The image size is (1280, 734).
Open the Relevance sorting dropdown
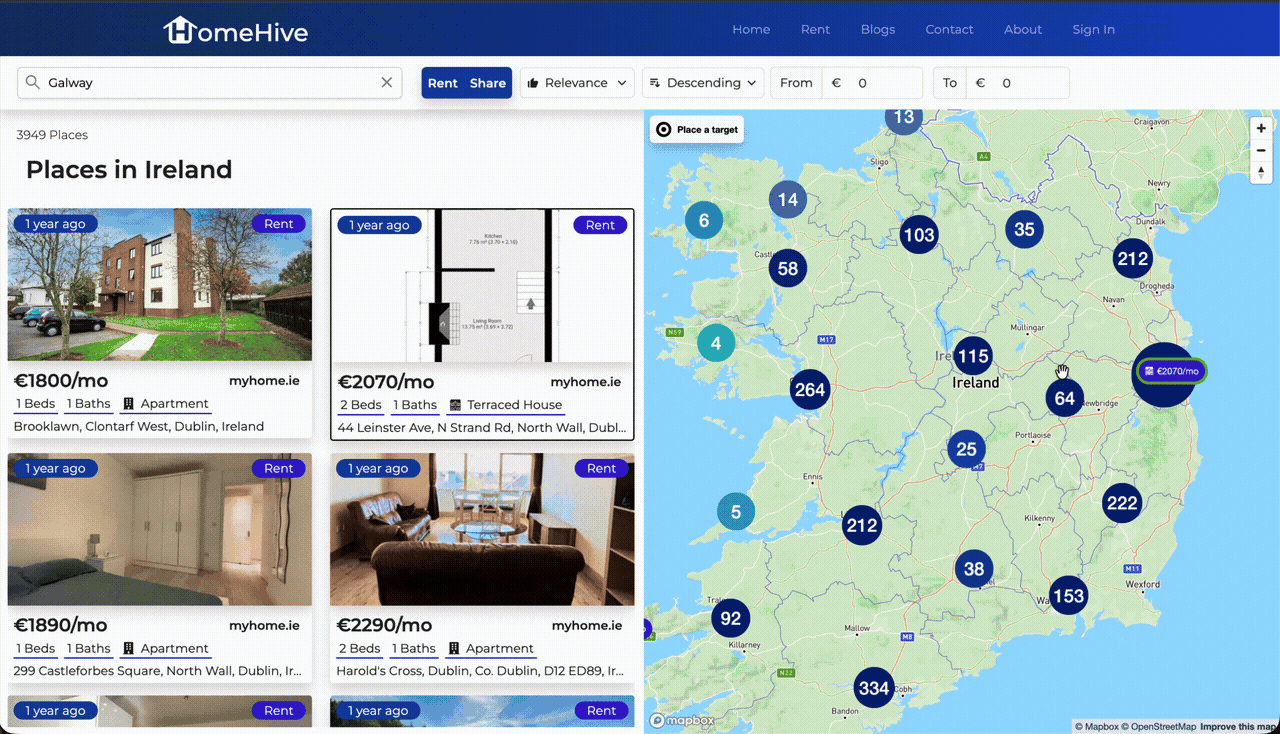pos(577,83)
